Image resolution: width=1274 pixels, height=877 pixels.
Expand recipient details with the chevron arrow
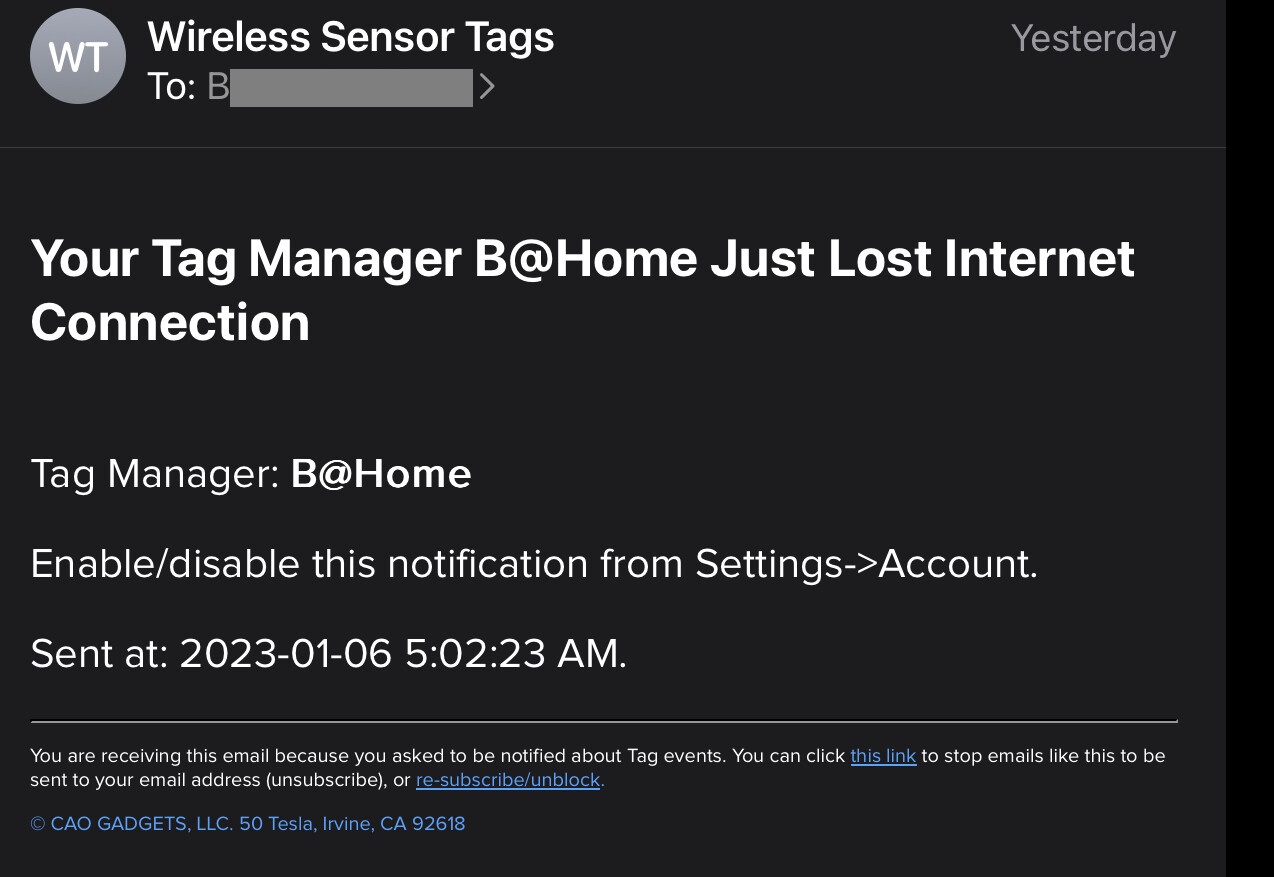487,87
